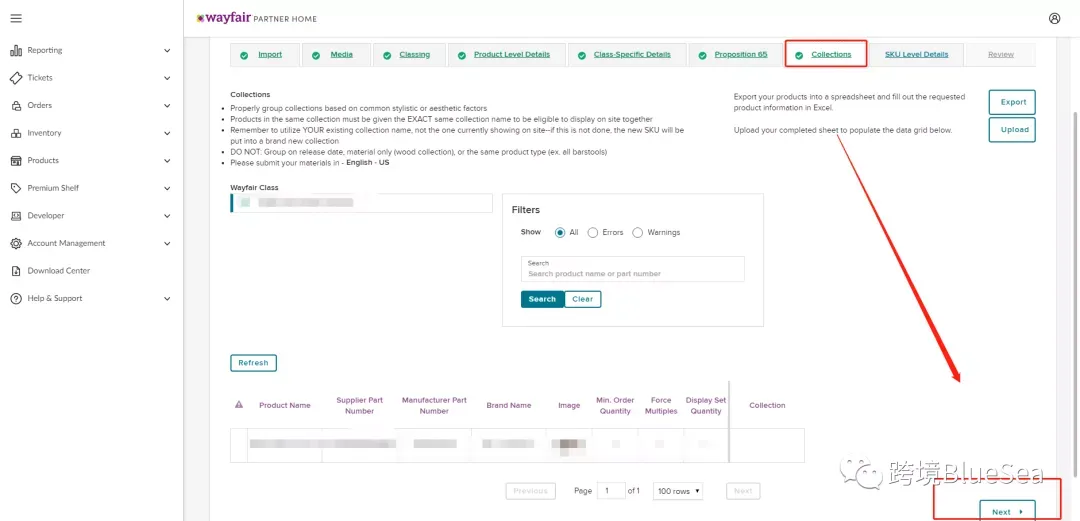Click the Min. Order Quantity column header
This screenshot has height=521, width=1080.
[615, 405]
